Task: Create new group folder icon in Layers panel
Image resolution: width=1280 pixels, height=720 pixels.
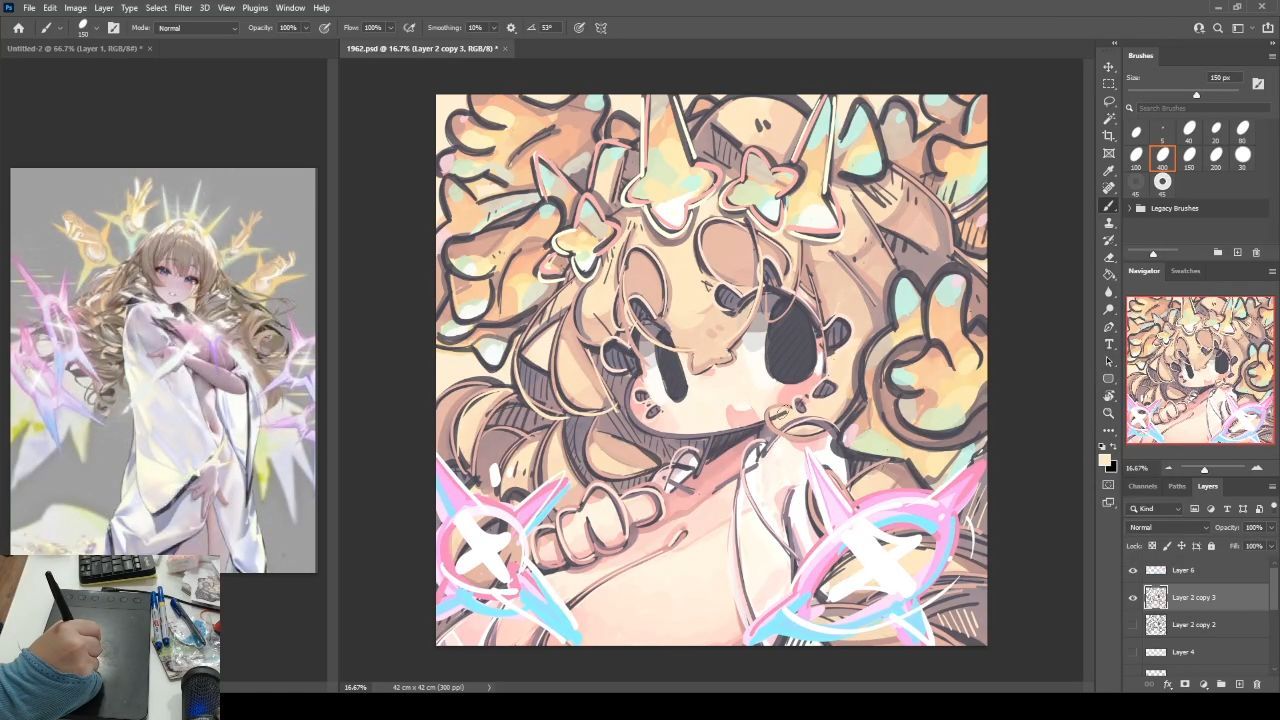Action: pyautogui.click(x=1221, y=684)
